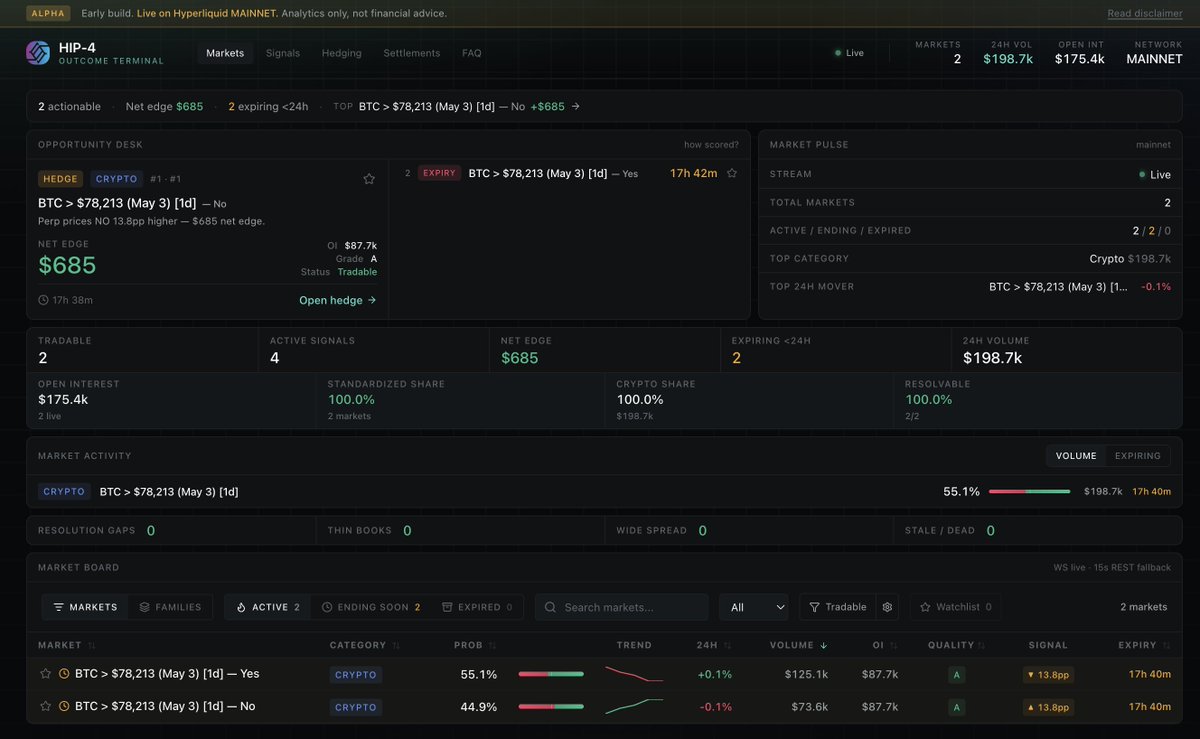Click No row 44.9% probability bar
1200x739 pixels.
pos(551,707)
